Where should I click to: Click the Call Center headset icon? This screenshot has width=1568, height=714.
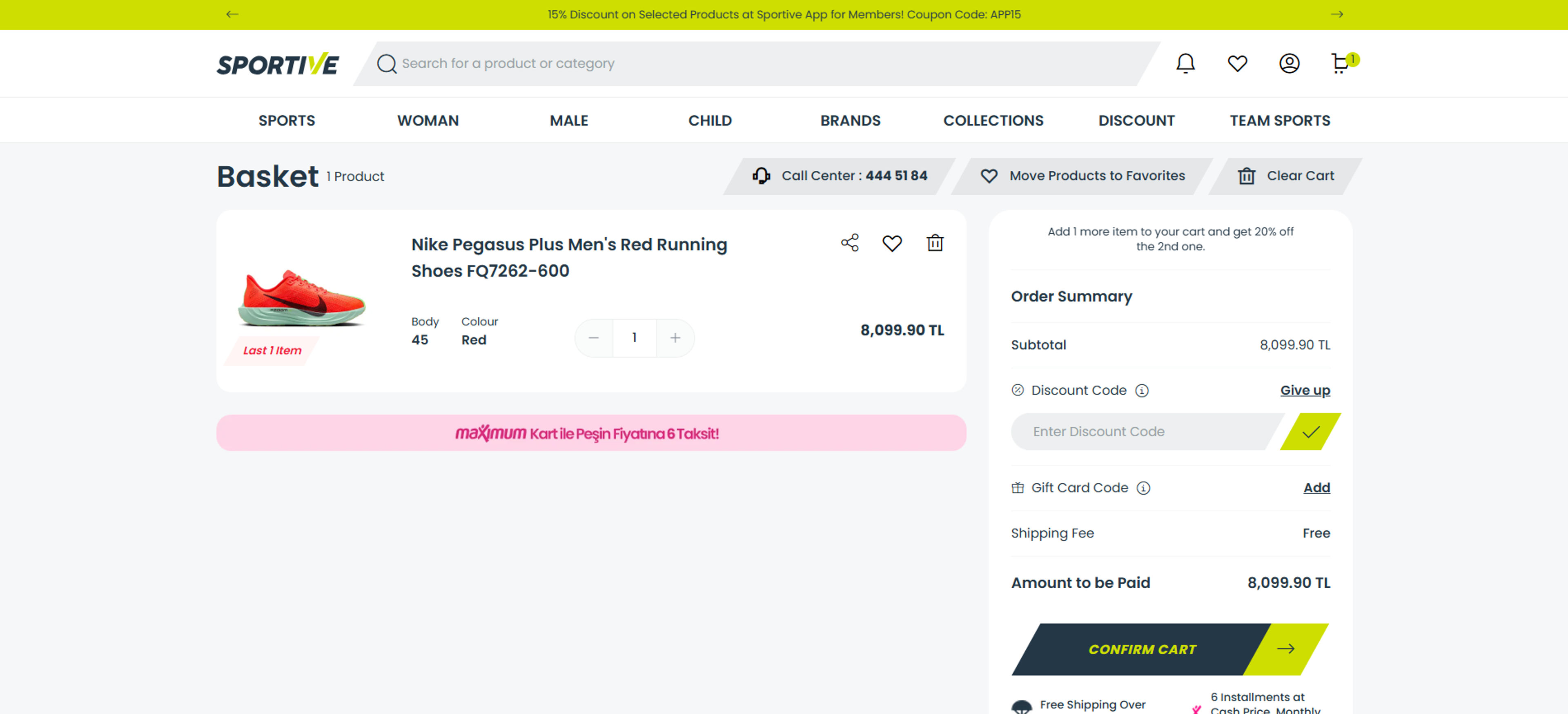tap(761, 176)
